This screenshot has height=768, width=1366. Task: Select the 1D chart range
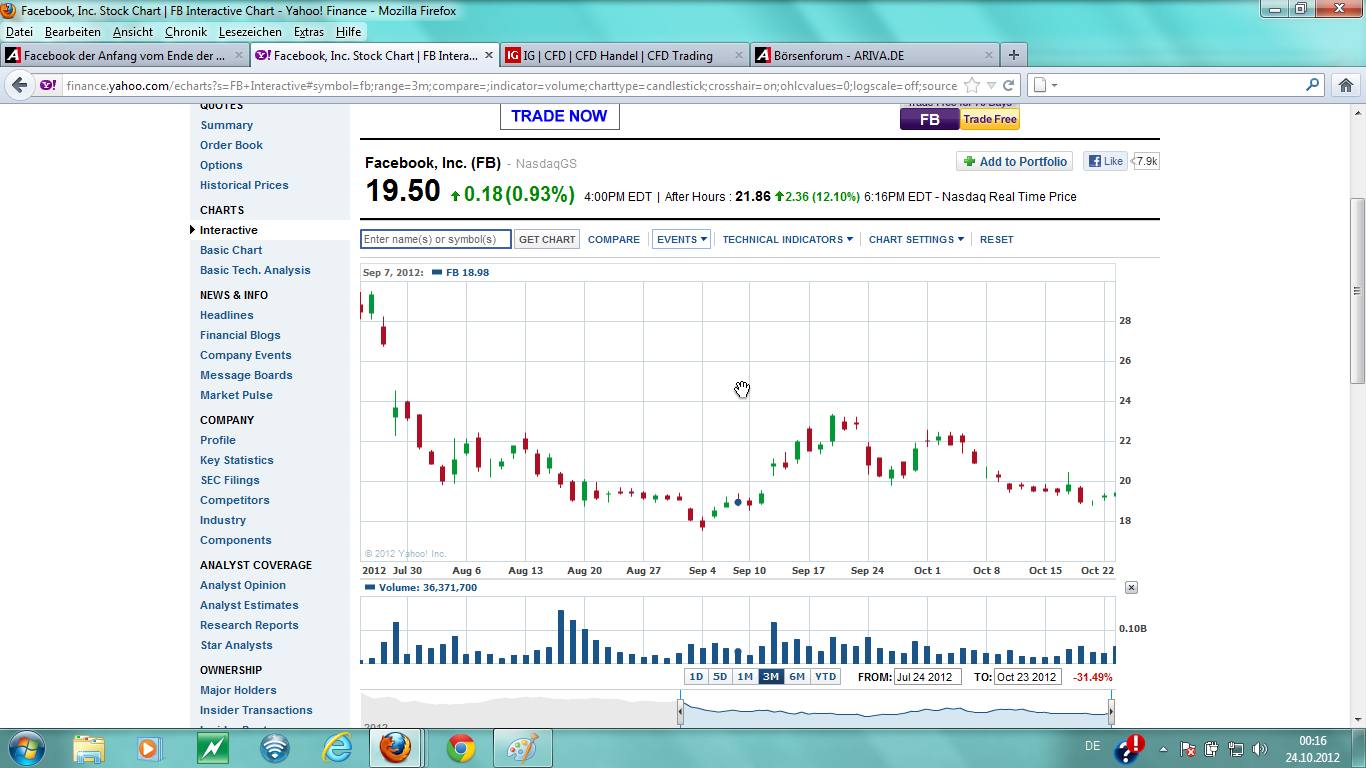click(x=696, y=677)
